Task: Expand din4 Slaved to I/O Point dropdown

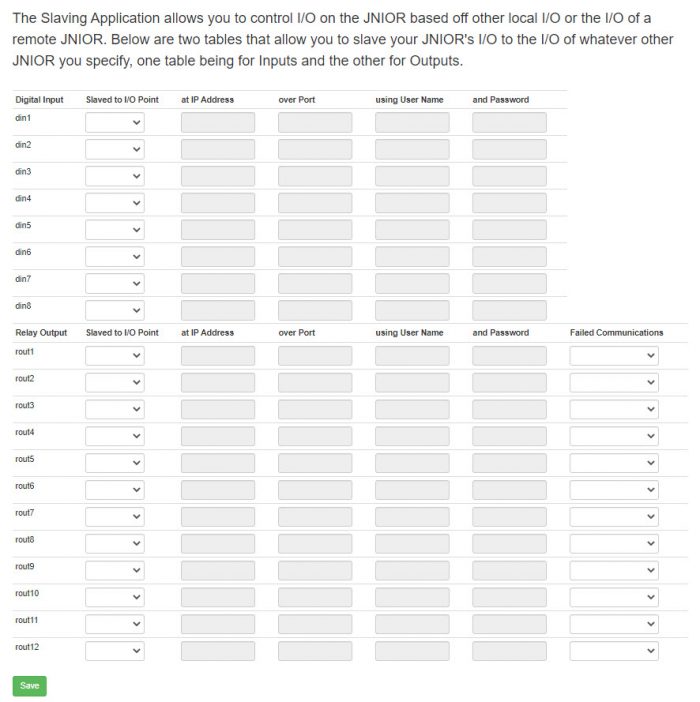Action: [x=115, y=203]
